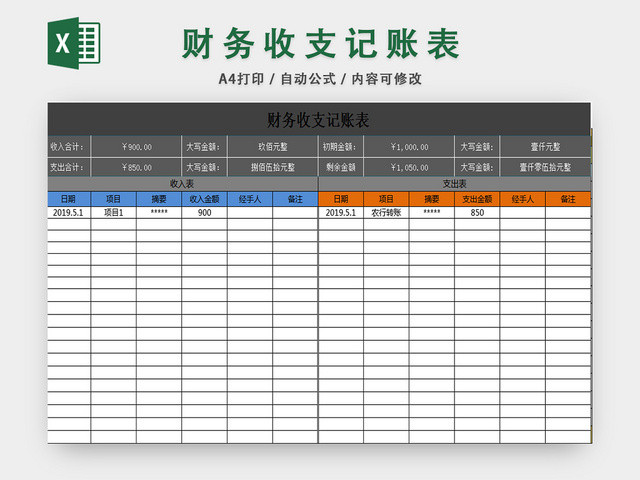This screenshot has height=480, width=640.
Task: Select the ¥900.00 income total cell
Action: [x=136, y=147]
